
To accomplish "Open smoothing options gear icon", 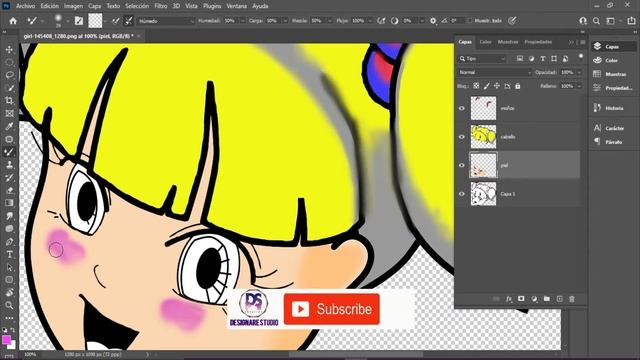I will point(433,21).
